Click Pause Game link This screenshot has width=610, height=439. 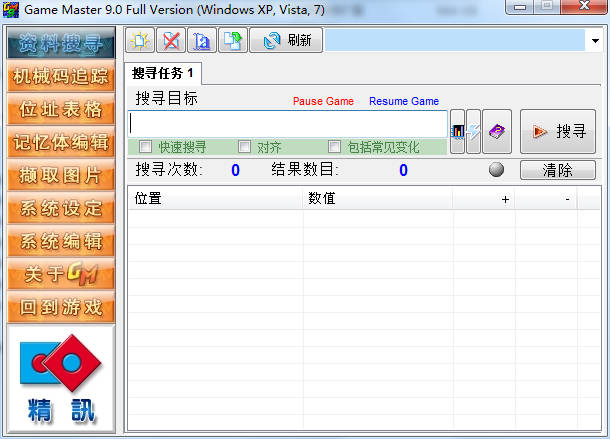click(x=323, y=101)
